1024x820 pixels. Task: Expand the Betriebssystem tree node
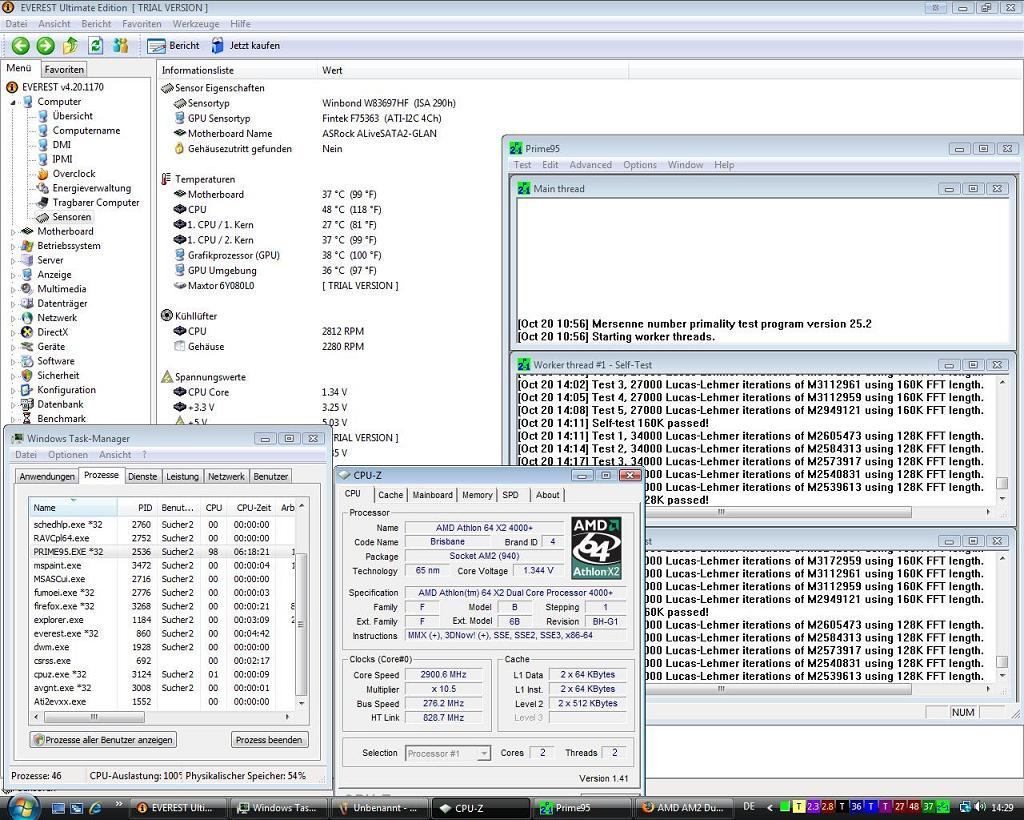(13, 246)
